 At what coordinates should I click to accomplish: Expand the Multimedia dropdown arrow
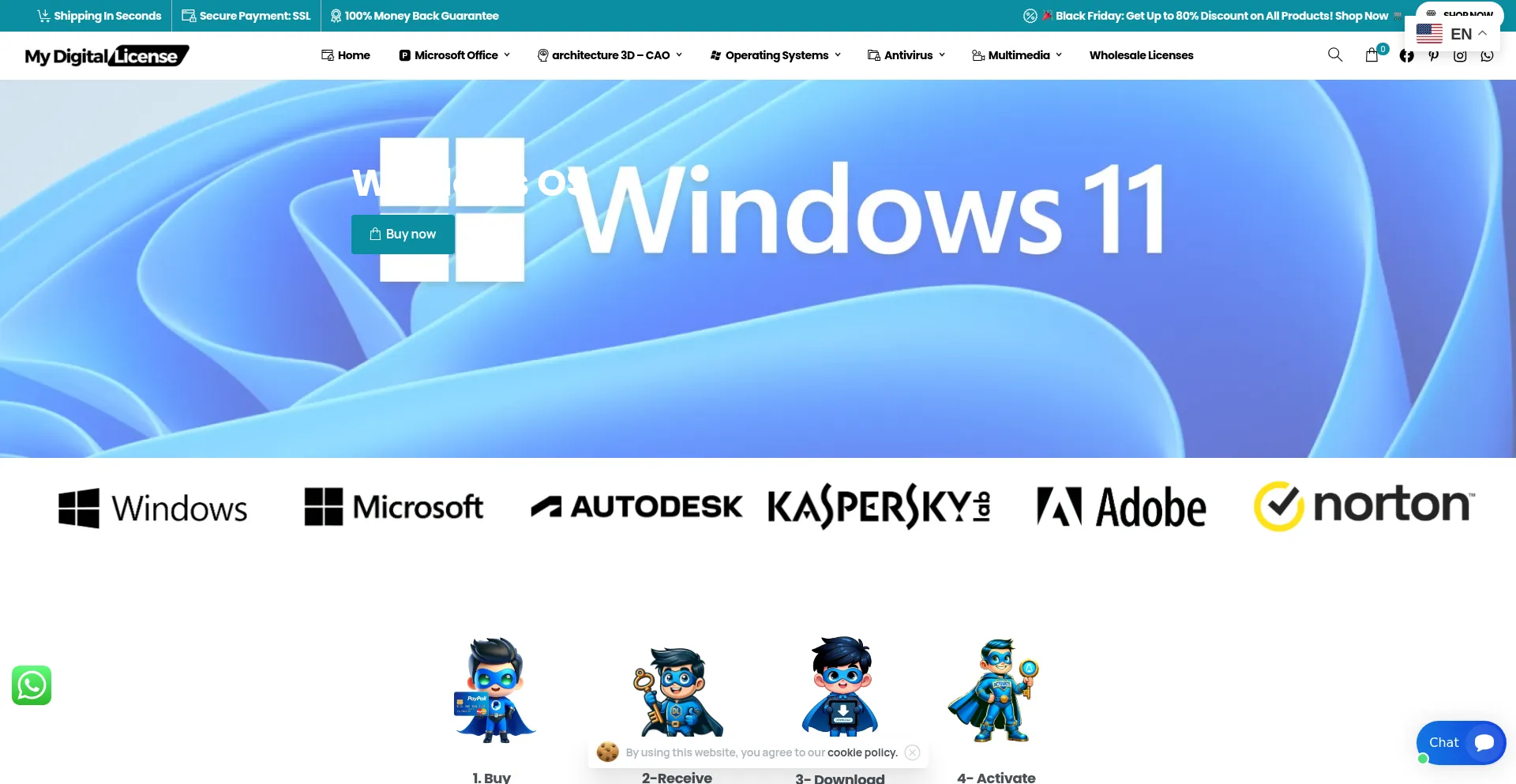tap(1059, 54)
